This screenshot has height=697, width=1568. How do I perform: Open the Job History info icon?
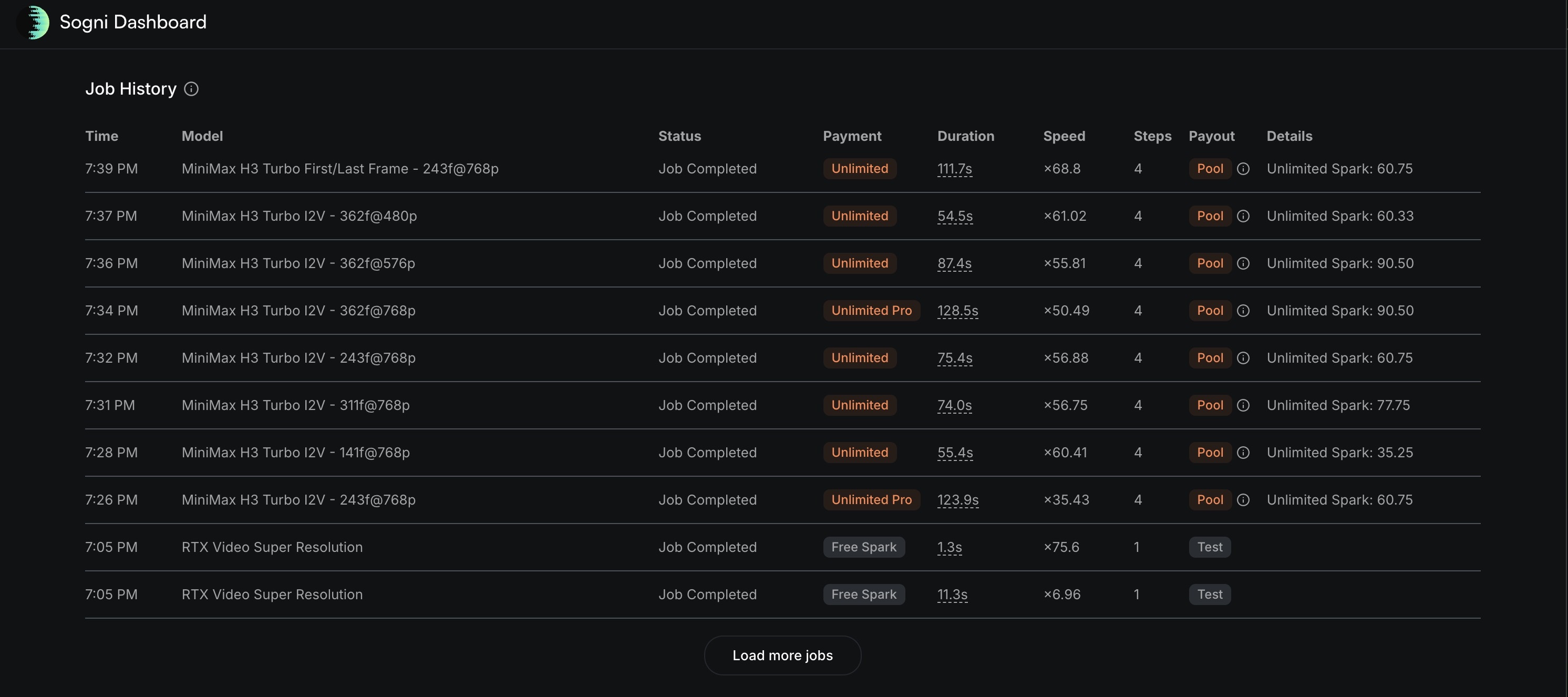point(191,89)
